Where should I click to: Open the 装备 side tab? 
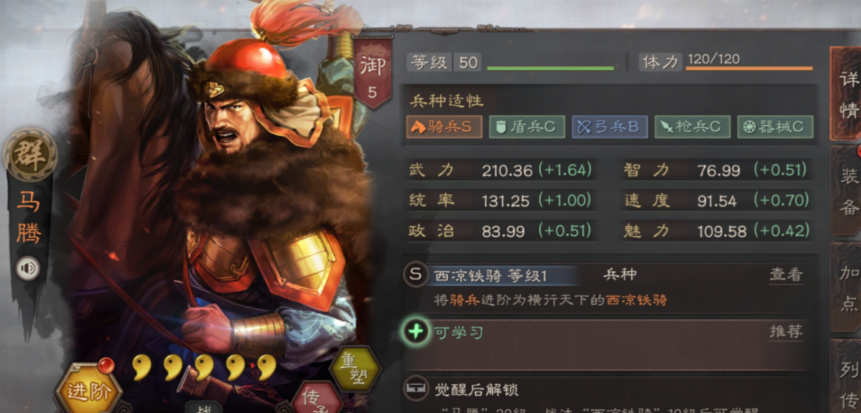click(847, 191)
